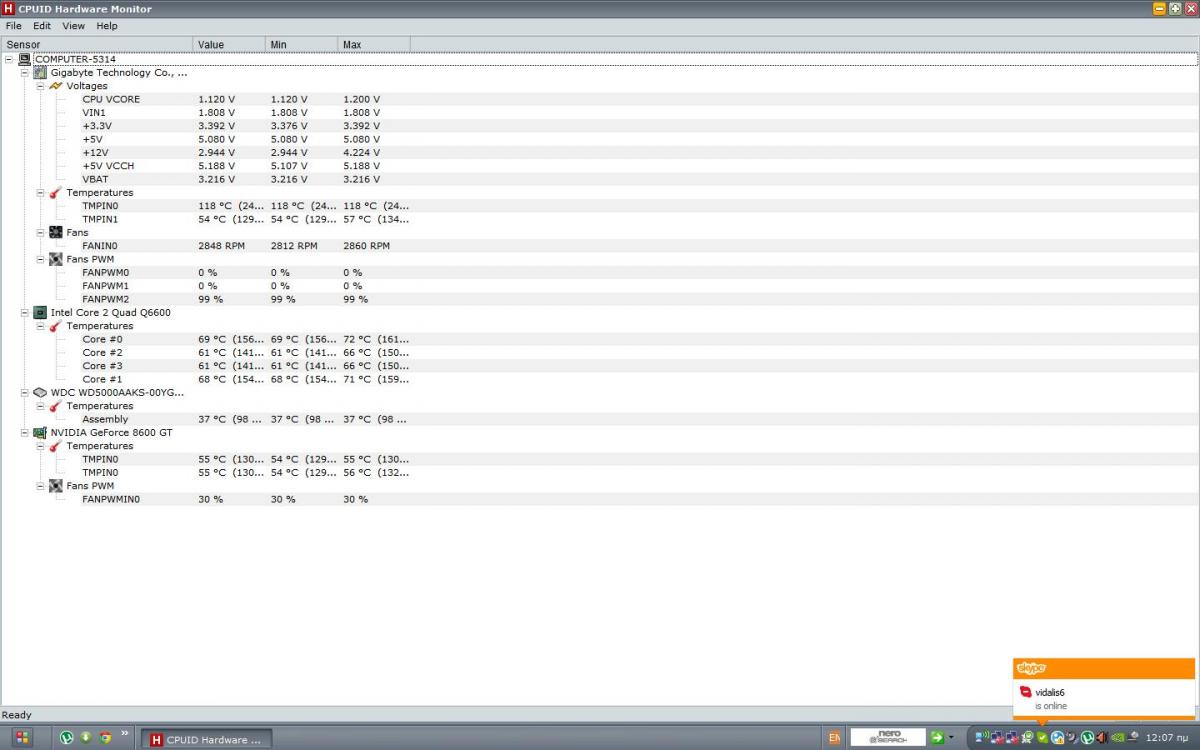Open the Nero search dropdown arrow
The width and height of the screenshot is (1200, 750).
(951, 738)
